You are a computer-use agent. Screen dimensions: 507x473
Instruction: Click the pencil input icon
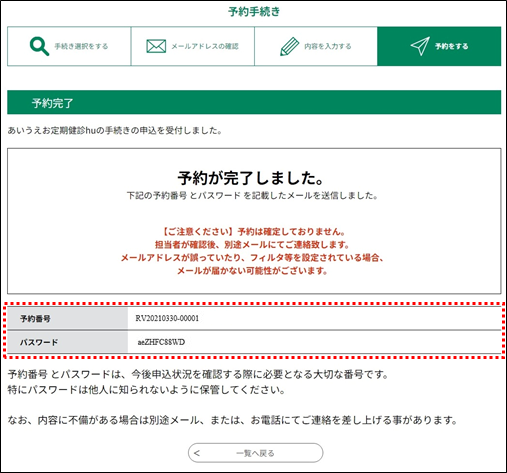click(x=289, y=46)
